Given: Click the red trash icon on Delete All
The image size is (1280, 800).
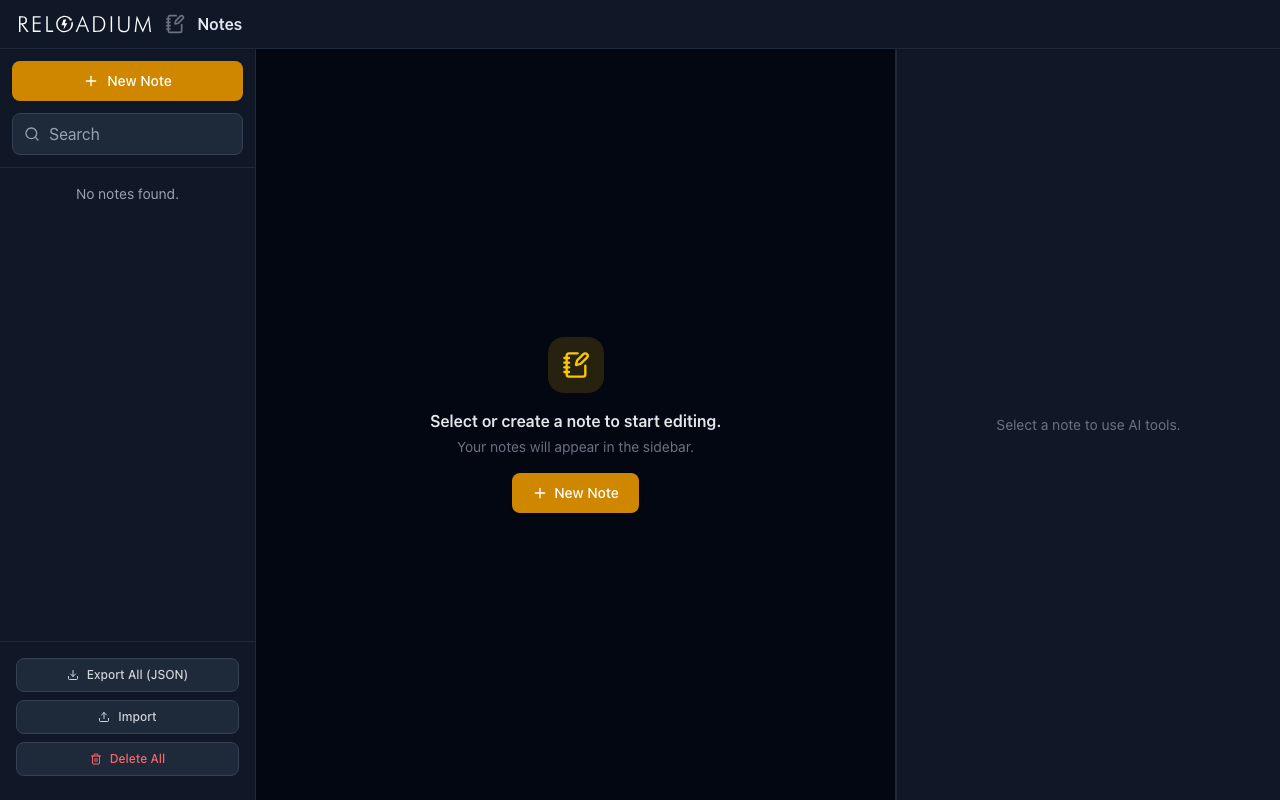Looking at the screenshot, I should pos(96,759).
